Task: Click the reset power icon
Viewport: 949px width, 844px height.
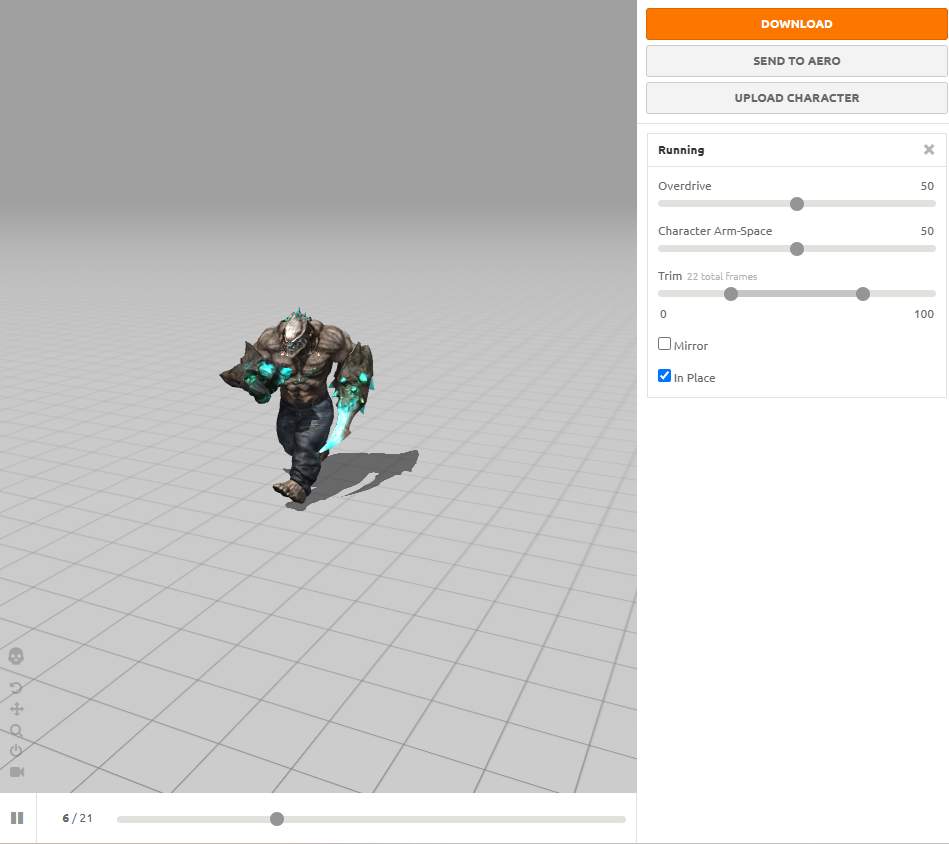Action: pos(16,751)
